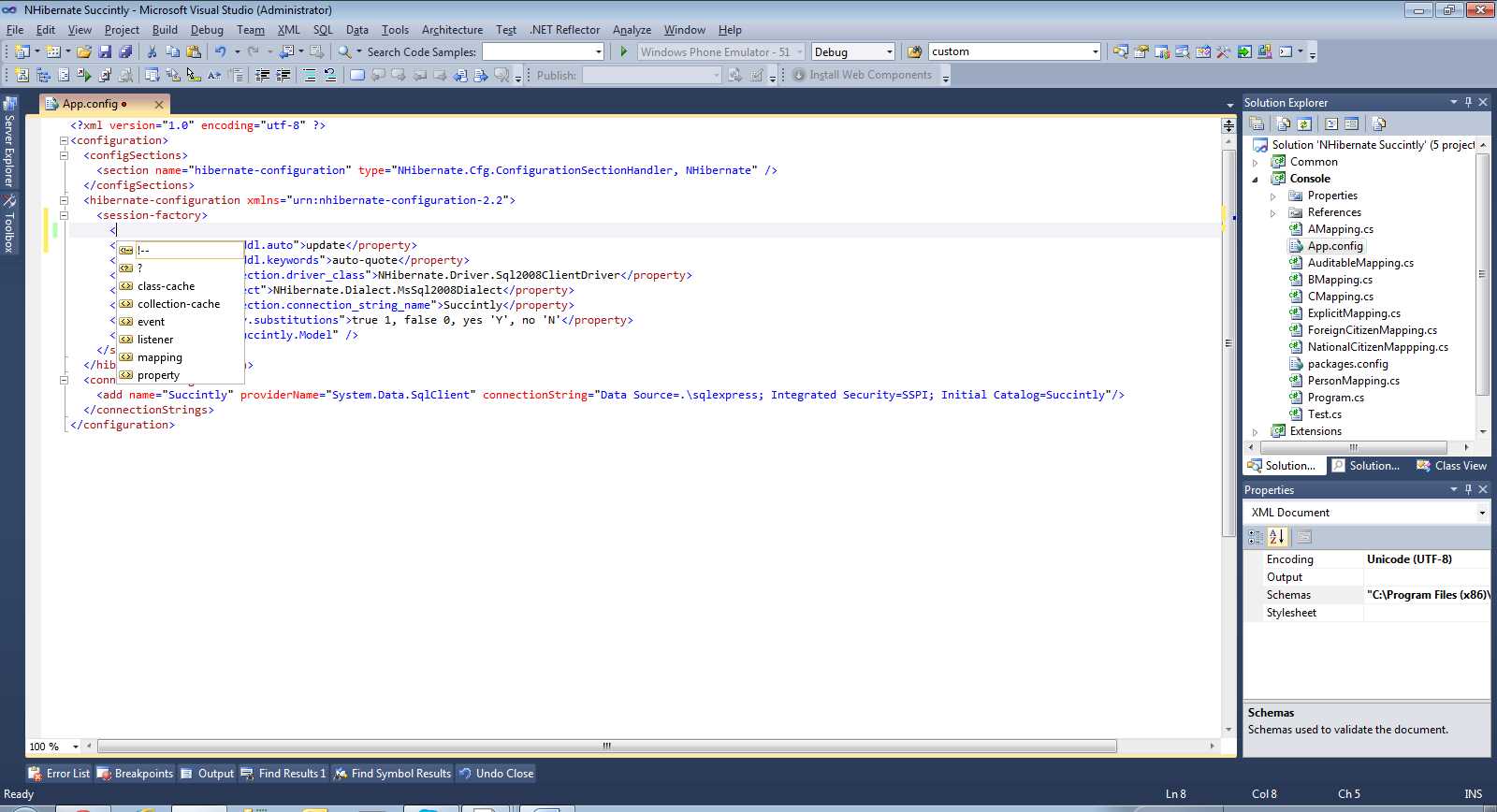The height and width of the screenshot is (812, 1497).
Task: Toggle a bookmark on the current line
Action: click(x=356, y=75)
